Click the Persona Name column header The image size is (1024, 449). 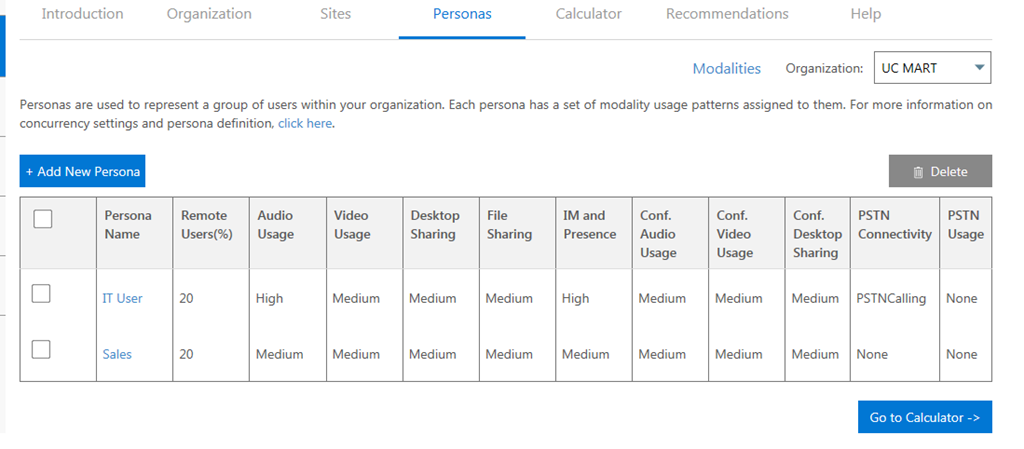(128, 225)
